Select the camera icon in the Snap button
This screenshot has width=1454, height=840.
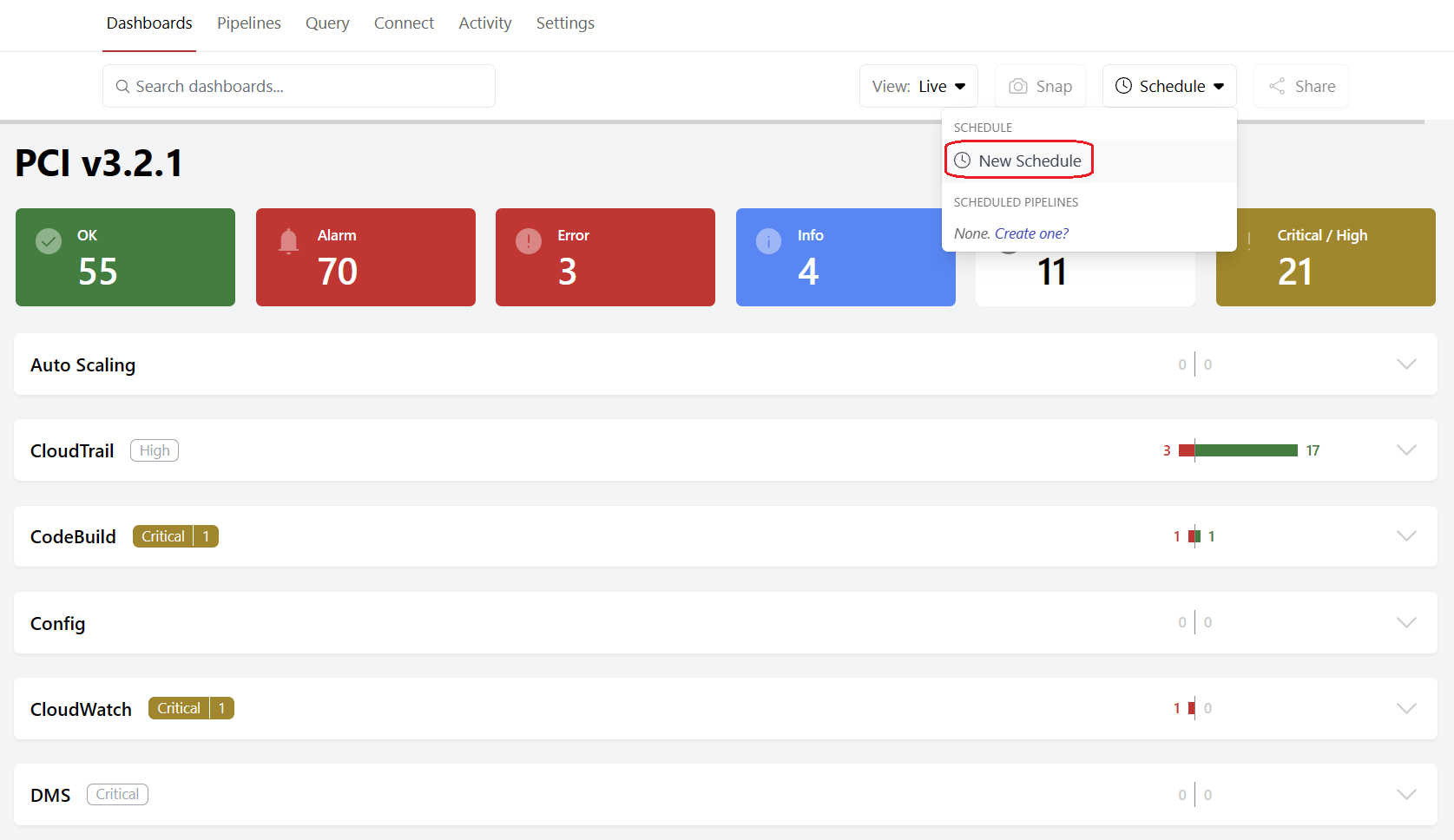[1017, 86]
